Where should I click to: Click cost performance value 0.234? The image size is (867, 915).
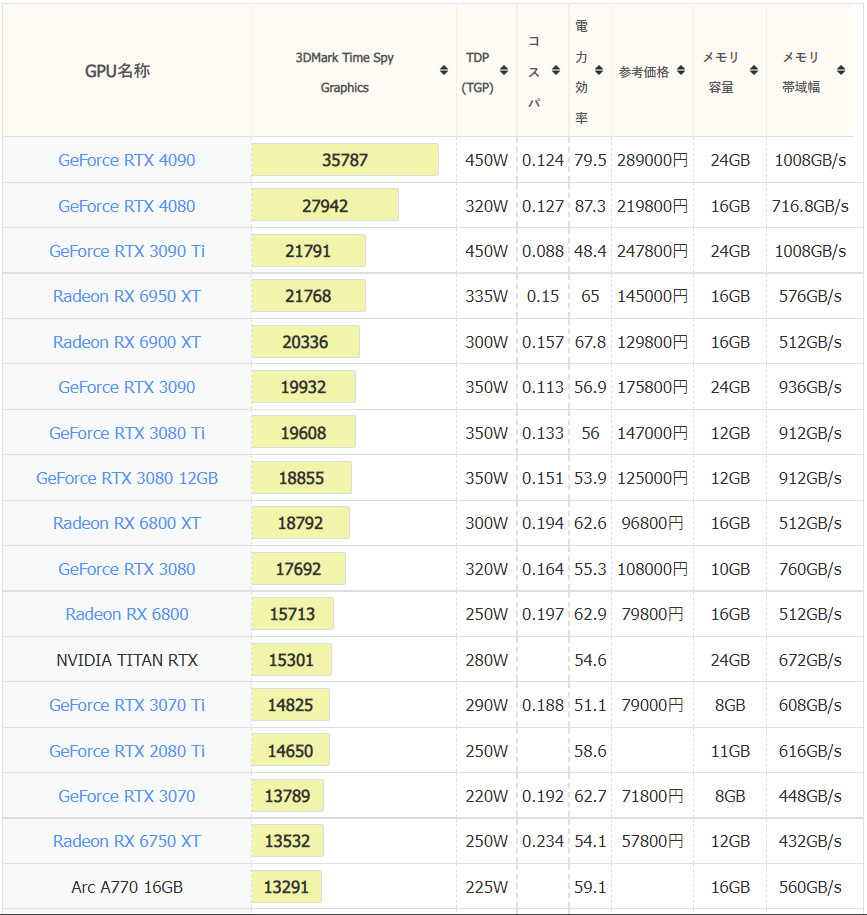tap(543, 841)
